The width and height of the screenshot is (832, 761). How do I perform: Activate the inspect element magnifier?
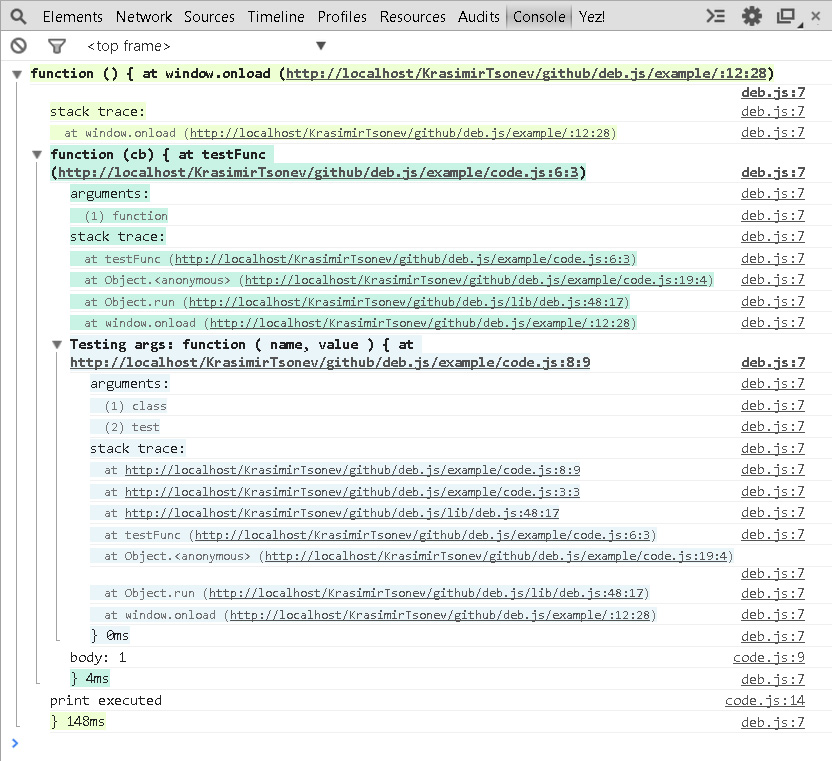click(x=16, y=16)
